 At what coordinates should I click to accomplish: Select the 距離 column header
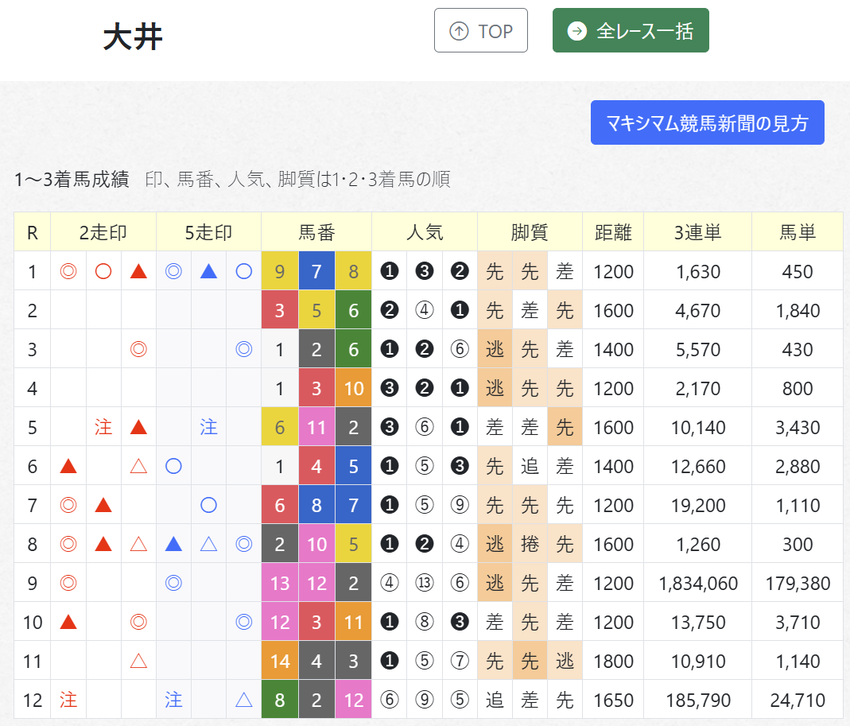point(613,233)
